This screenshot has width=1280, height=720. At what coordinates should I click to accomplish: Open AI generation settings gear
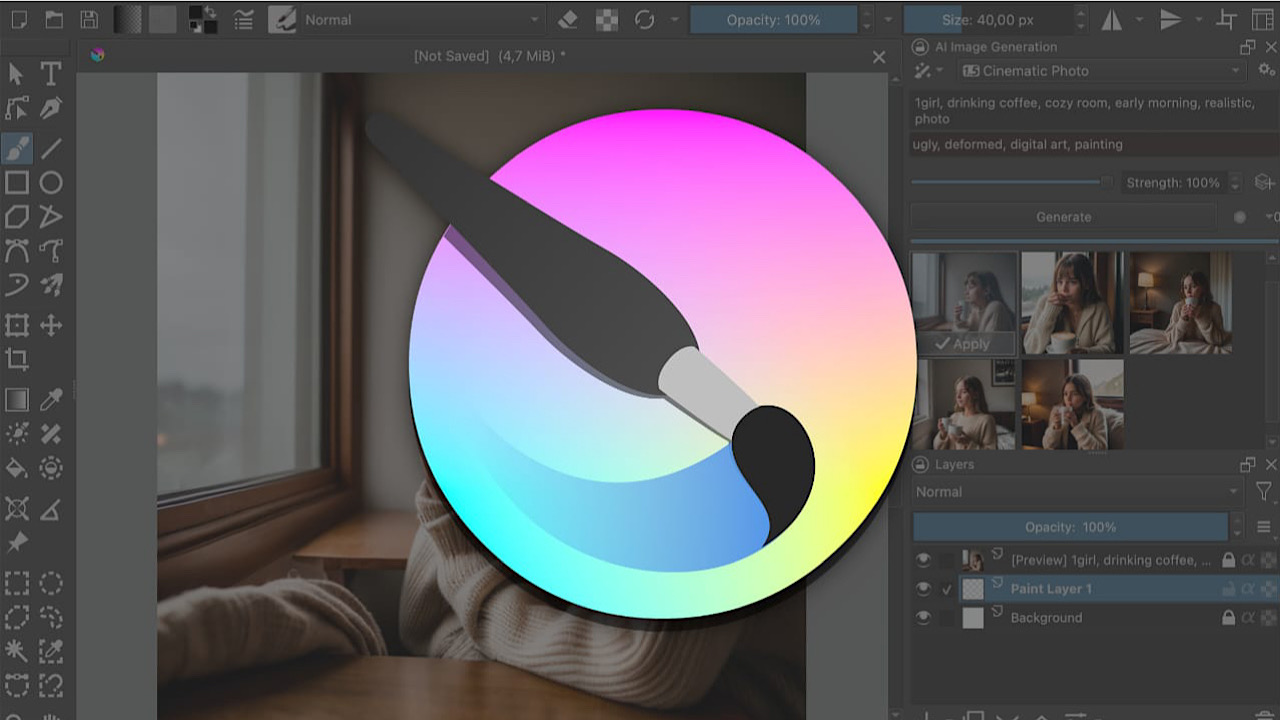[1266, 70]
